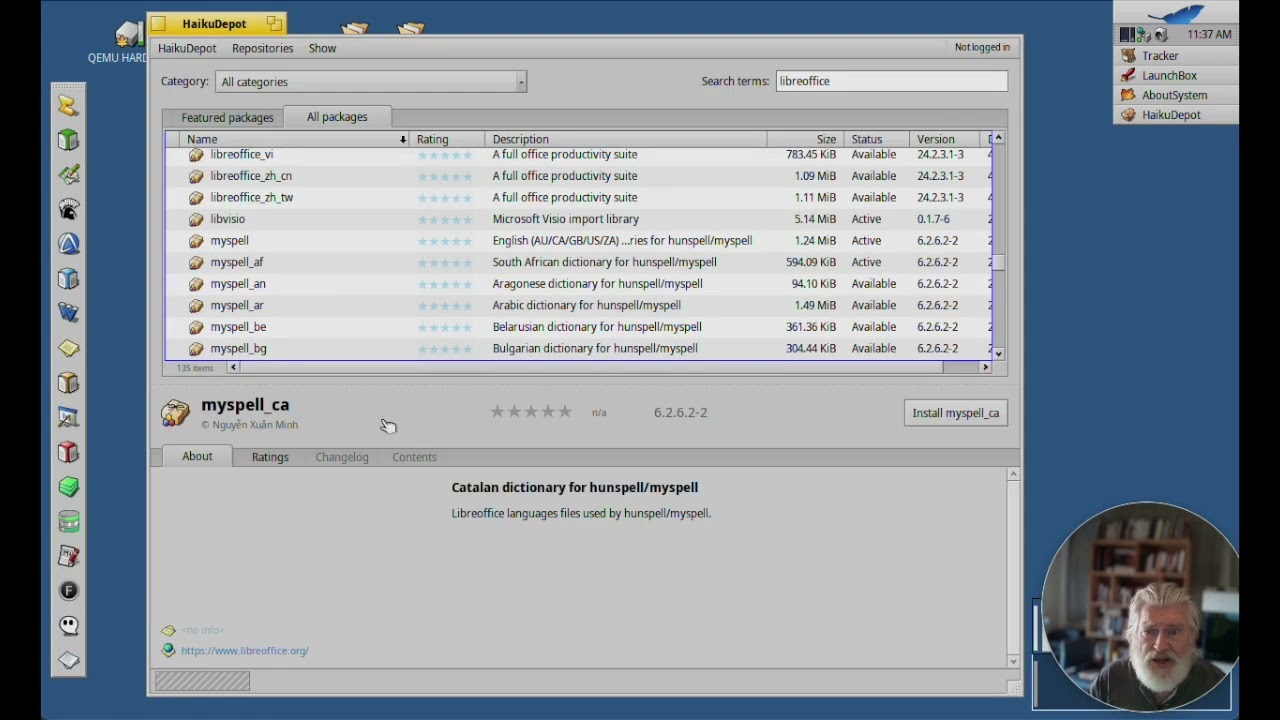Click the package list scrollbar up arrow
The height and width of the screenshot is (720, 1280).
(998, 138)
